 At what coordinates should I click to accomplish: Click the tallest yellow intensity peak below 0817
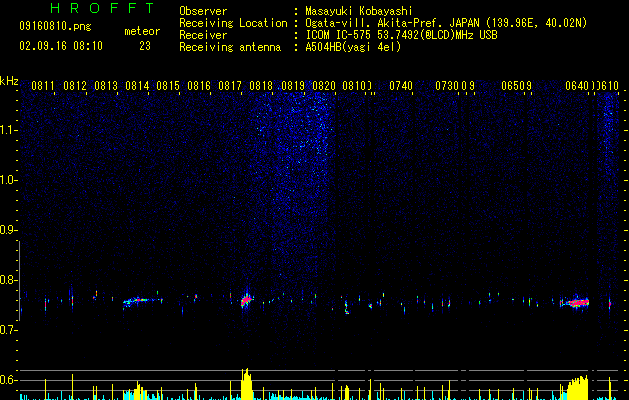[x=246, y=384]
